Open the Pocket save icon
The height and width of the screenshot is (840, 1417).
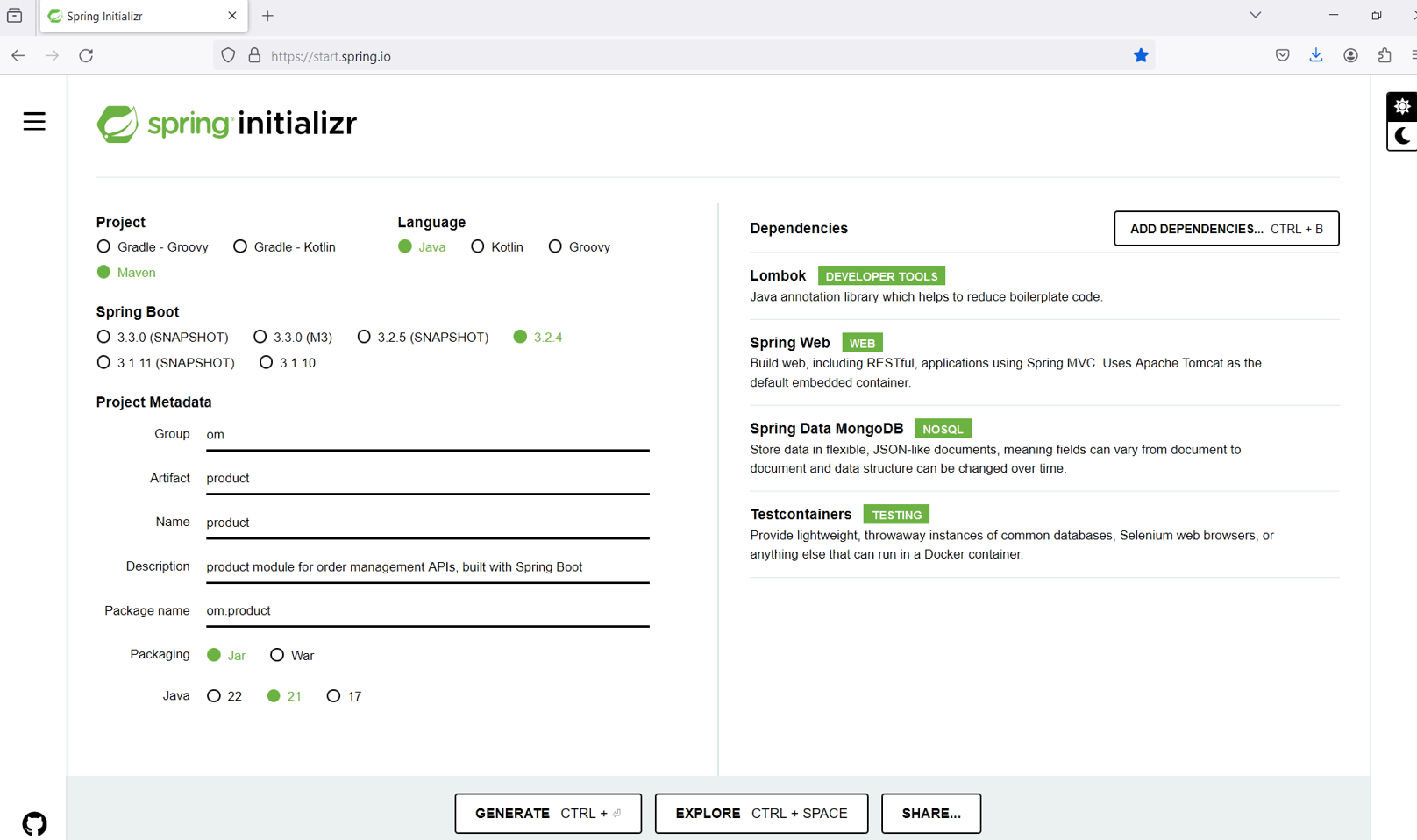(x=1282, y=55)
